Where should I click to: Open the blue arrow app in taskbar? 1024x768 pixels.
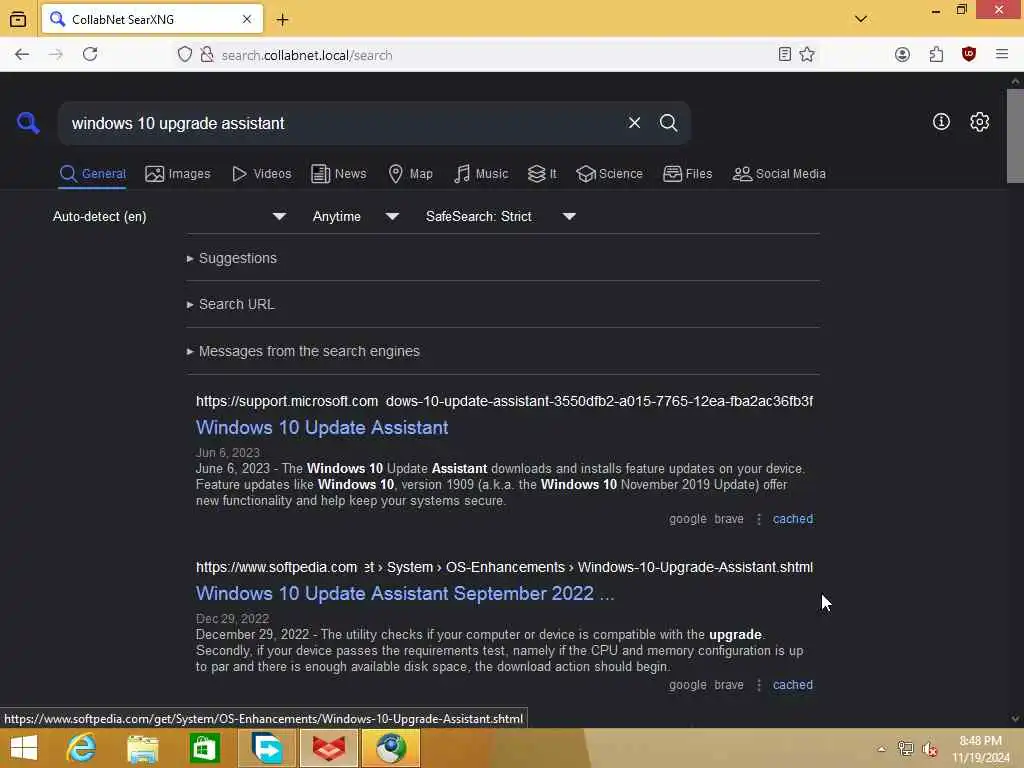click(x=267, y=748)
